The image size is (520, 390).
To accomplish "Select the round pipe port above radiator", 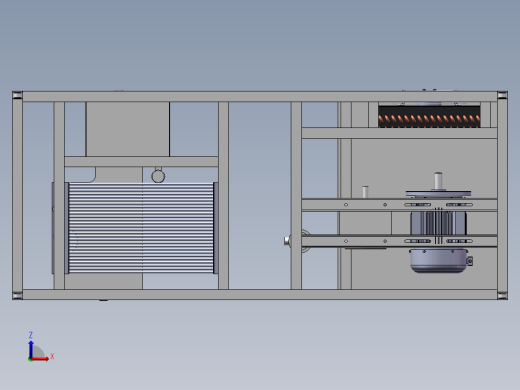I will 158,176.
